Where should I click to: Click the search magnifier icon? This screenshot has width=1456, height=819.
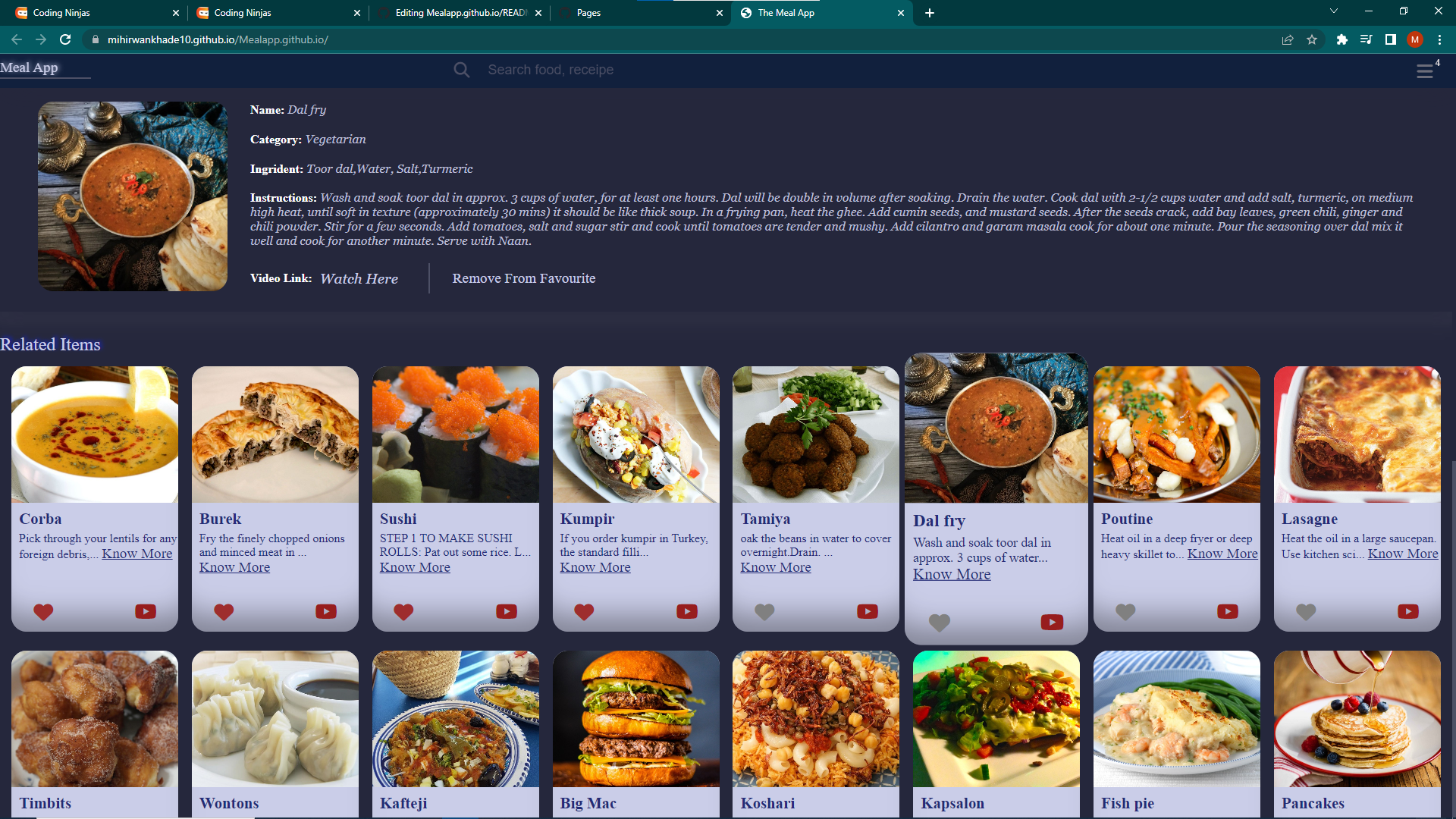[462, 69]
